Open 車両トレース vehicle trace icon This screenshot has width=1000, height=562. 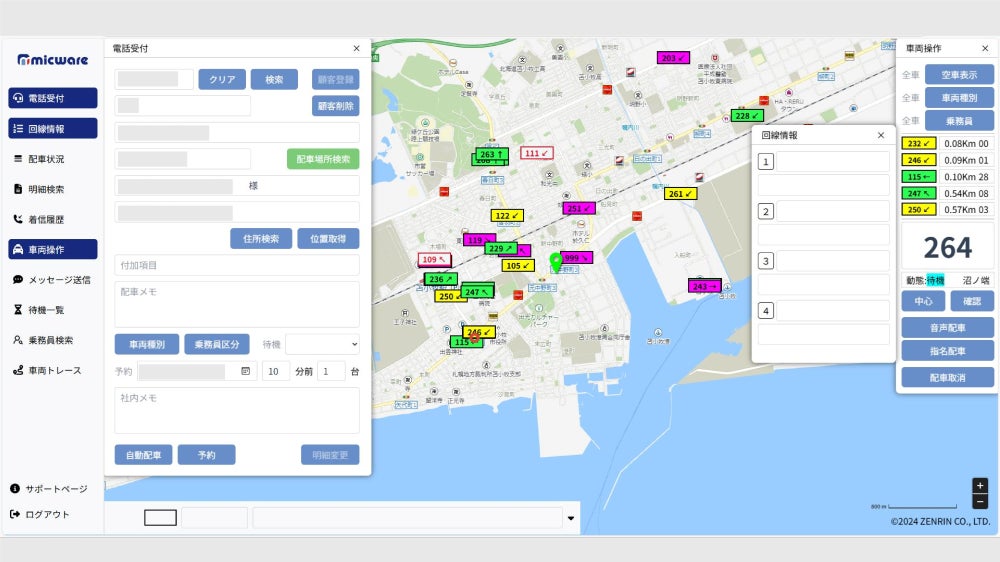18,370
